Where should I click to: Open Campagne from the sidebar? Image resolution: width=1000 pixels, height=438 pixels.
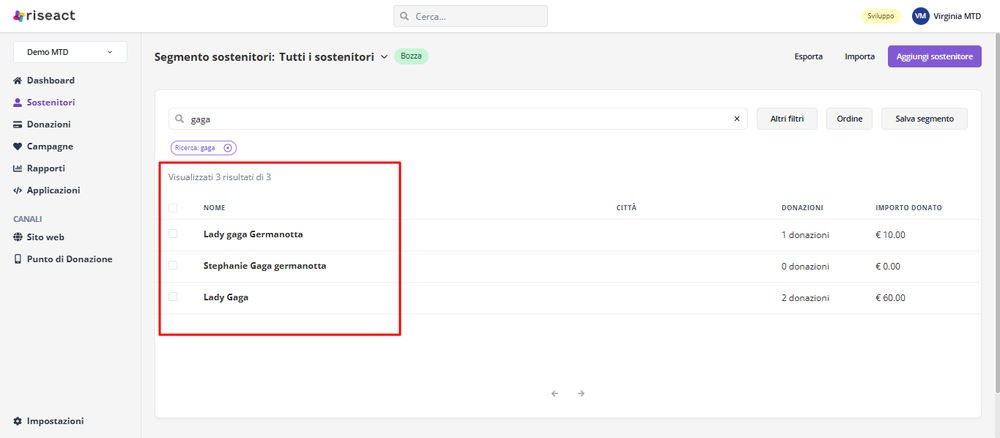click(x=49, y=146)
